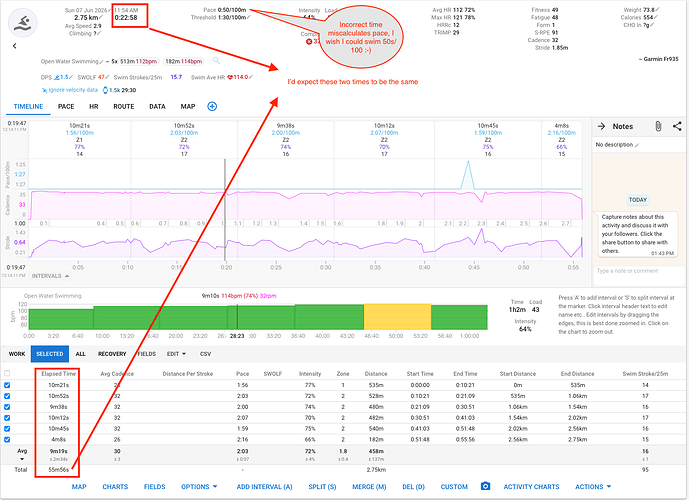689x500 pixels.
Task: Edit Threshold pace pencil icon
Action: pyautogui.click(x=249, y=18)
